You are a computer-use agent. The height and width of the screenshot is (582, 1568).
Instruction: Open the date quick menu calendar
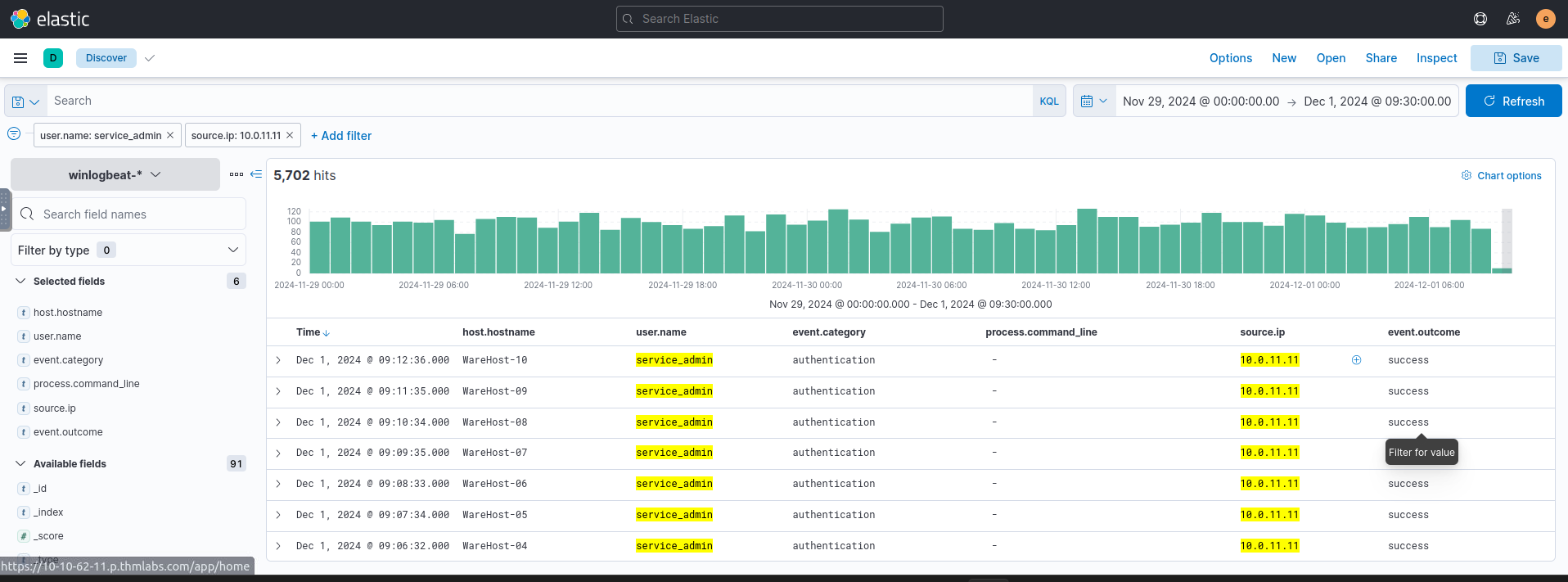tap(1093, 102)
